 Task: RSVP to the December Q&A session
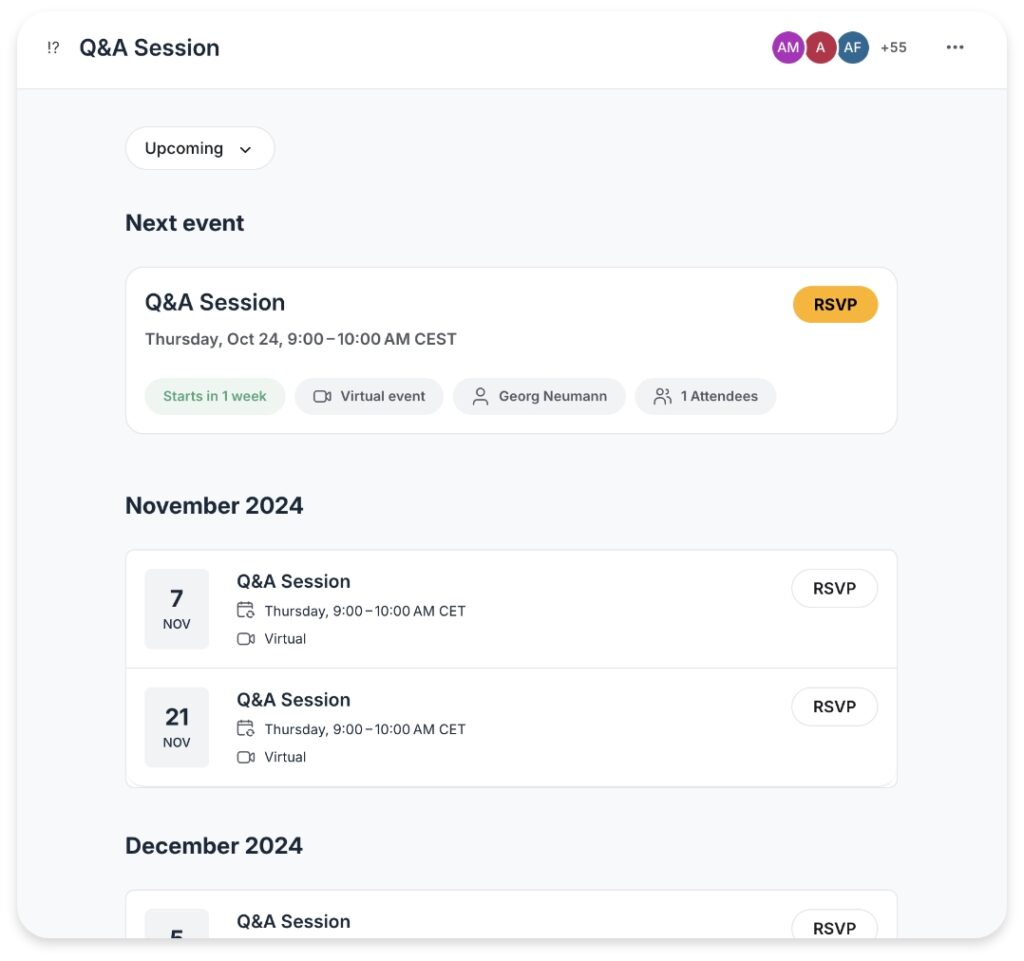(834, 926)
